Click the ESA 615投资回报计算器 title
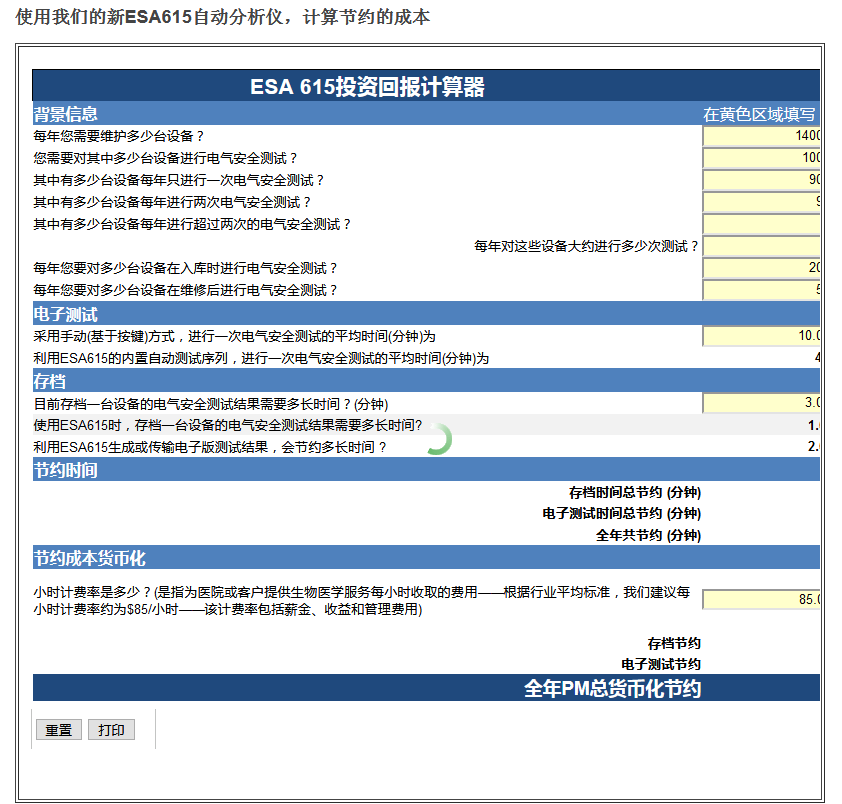The height and width of the screenshot is (804, 842). point(367,86)
